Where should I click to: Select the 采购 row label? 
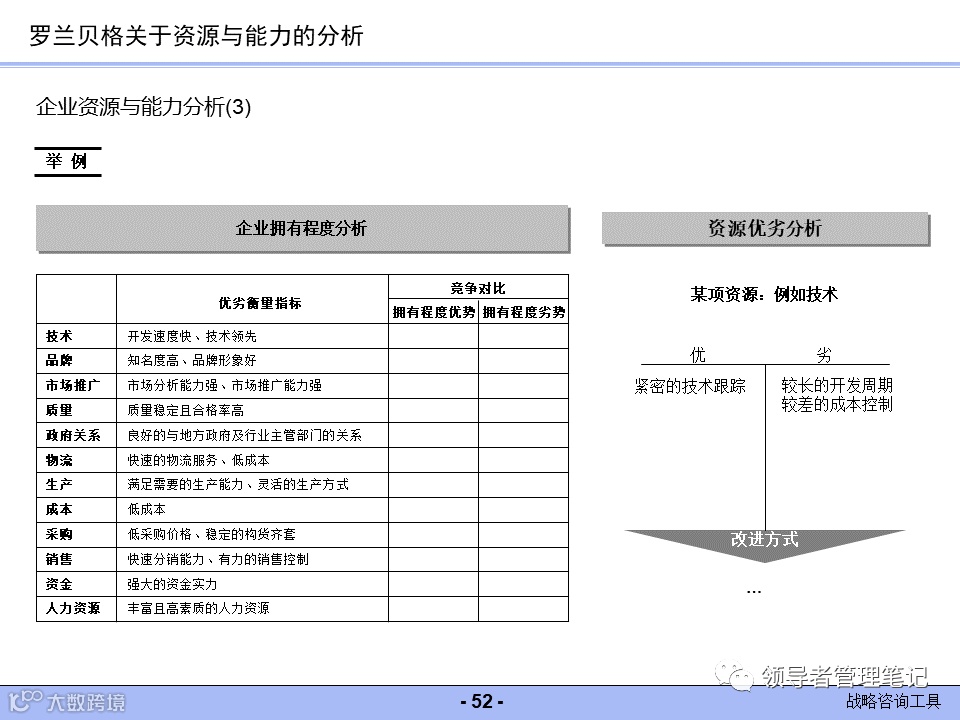tap(59, 534)
